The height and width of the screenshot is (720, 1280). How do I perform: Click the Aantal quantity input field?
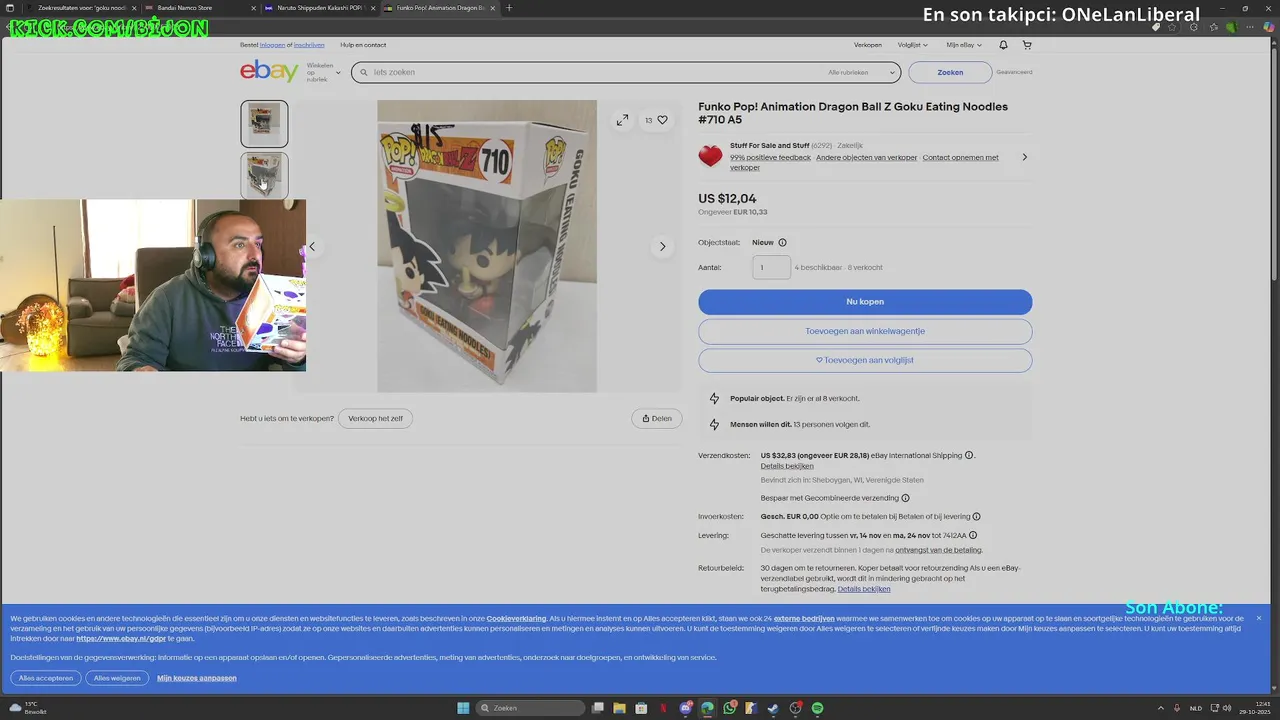[771, 267]
